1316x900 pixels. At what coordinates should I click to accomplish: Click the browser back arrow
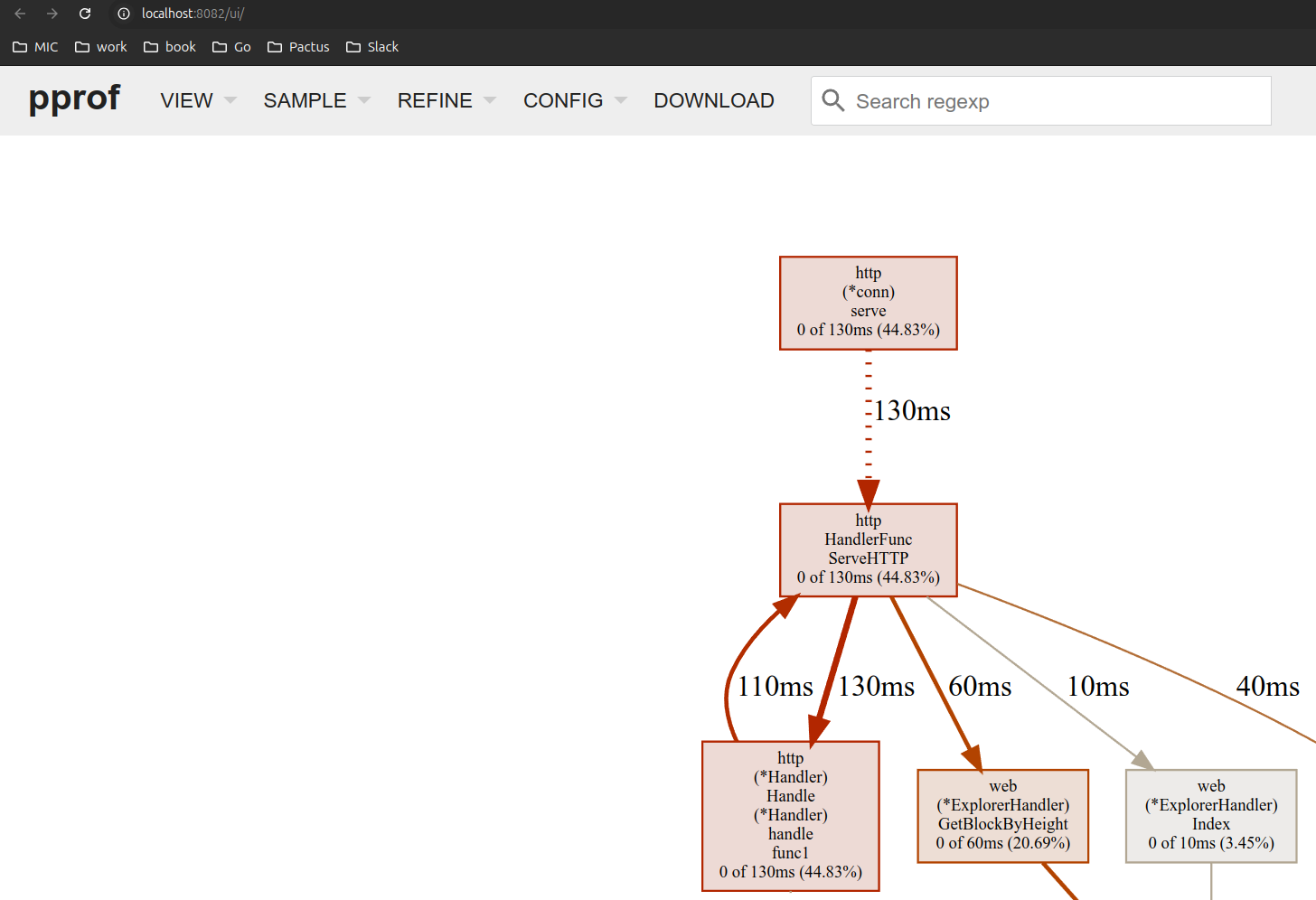click(20, 14)
